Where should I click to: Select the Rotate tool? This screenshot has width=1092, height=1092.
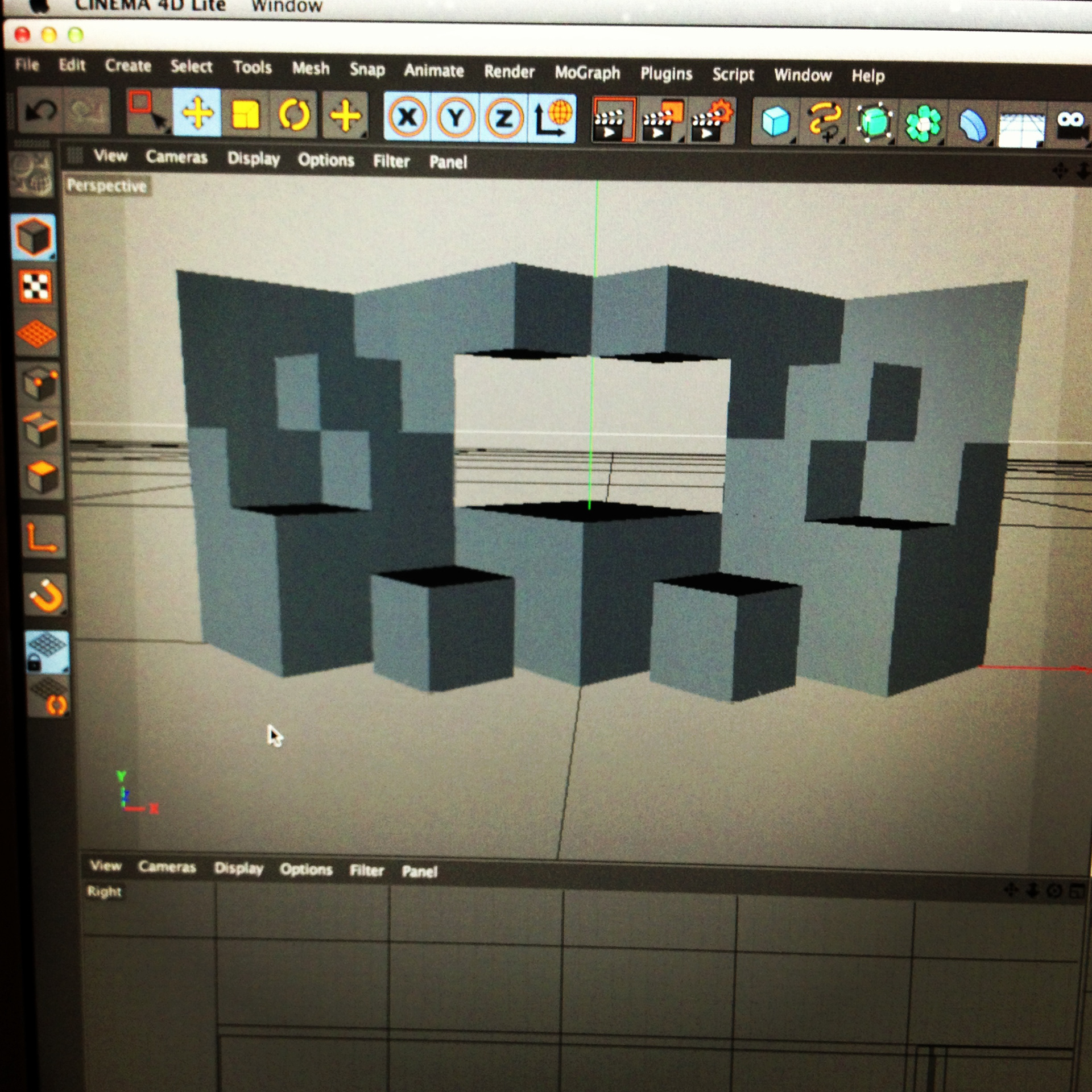tap(294, 115)
